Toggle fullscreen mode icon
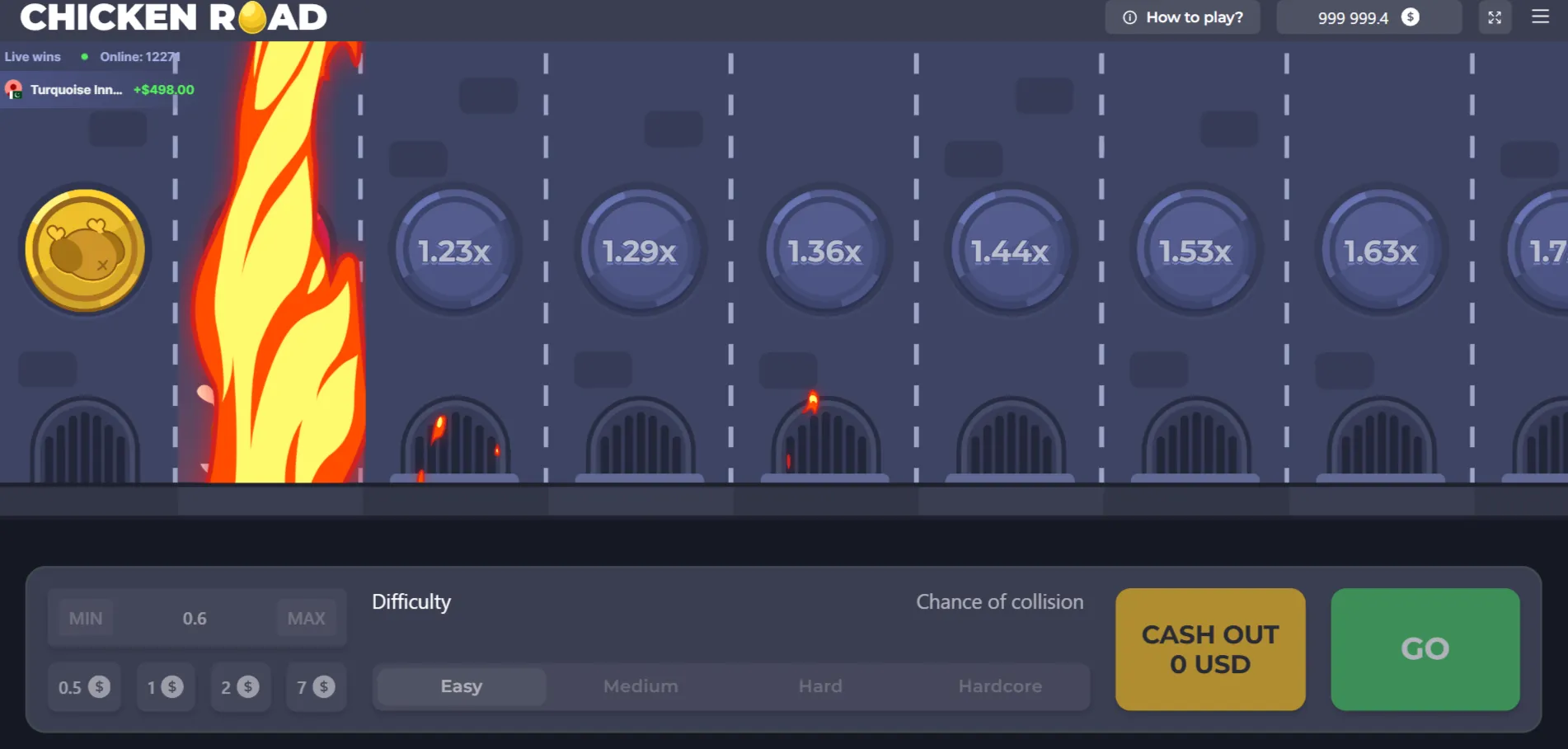Screen dimensions: 1568x749 click(1494, 17)
